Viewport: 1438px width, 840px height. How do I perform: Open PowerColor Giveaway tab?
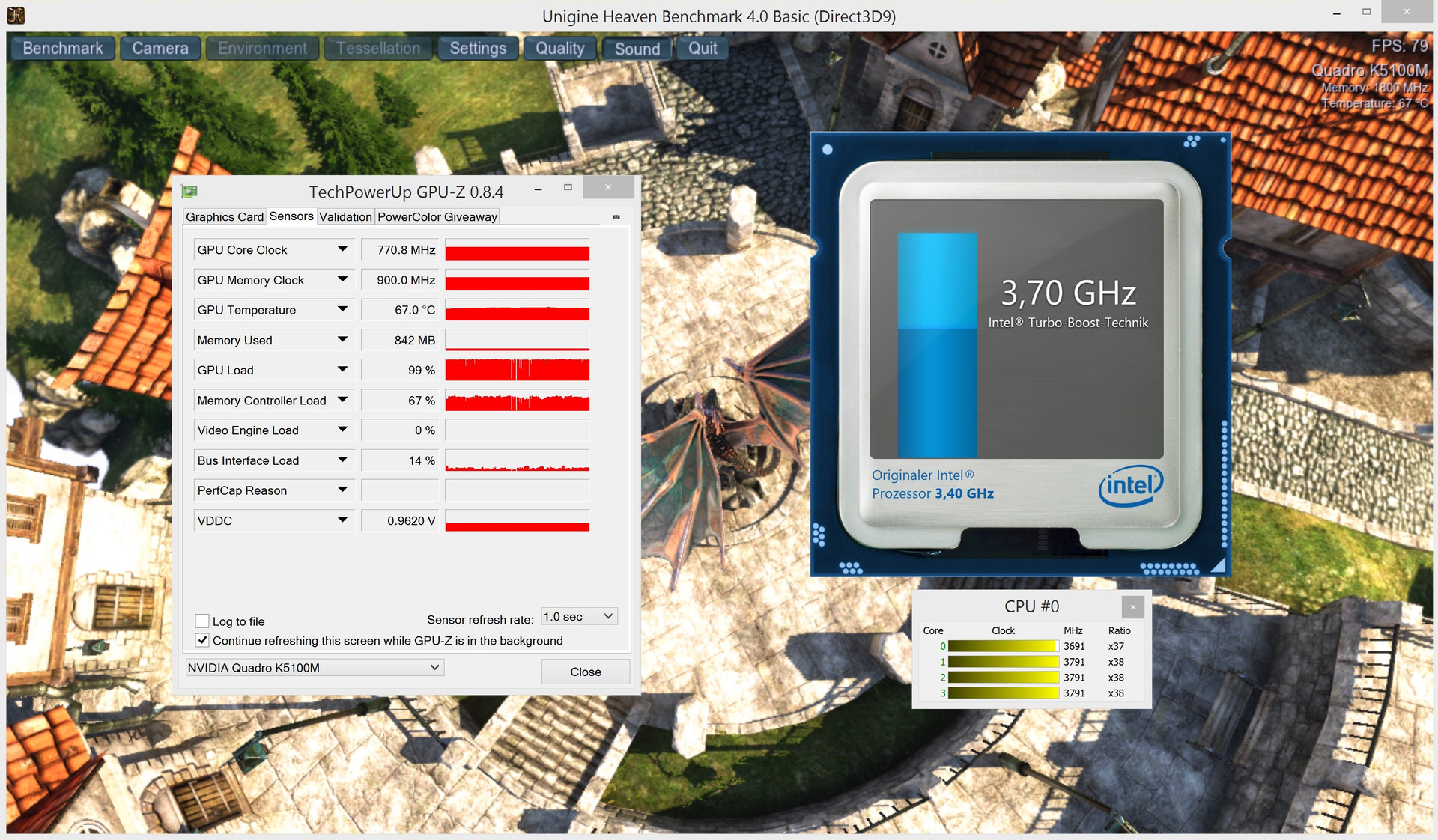click(x=437, y=216)
